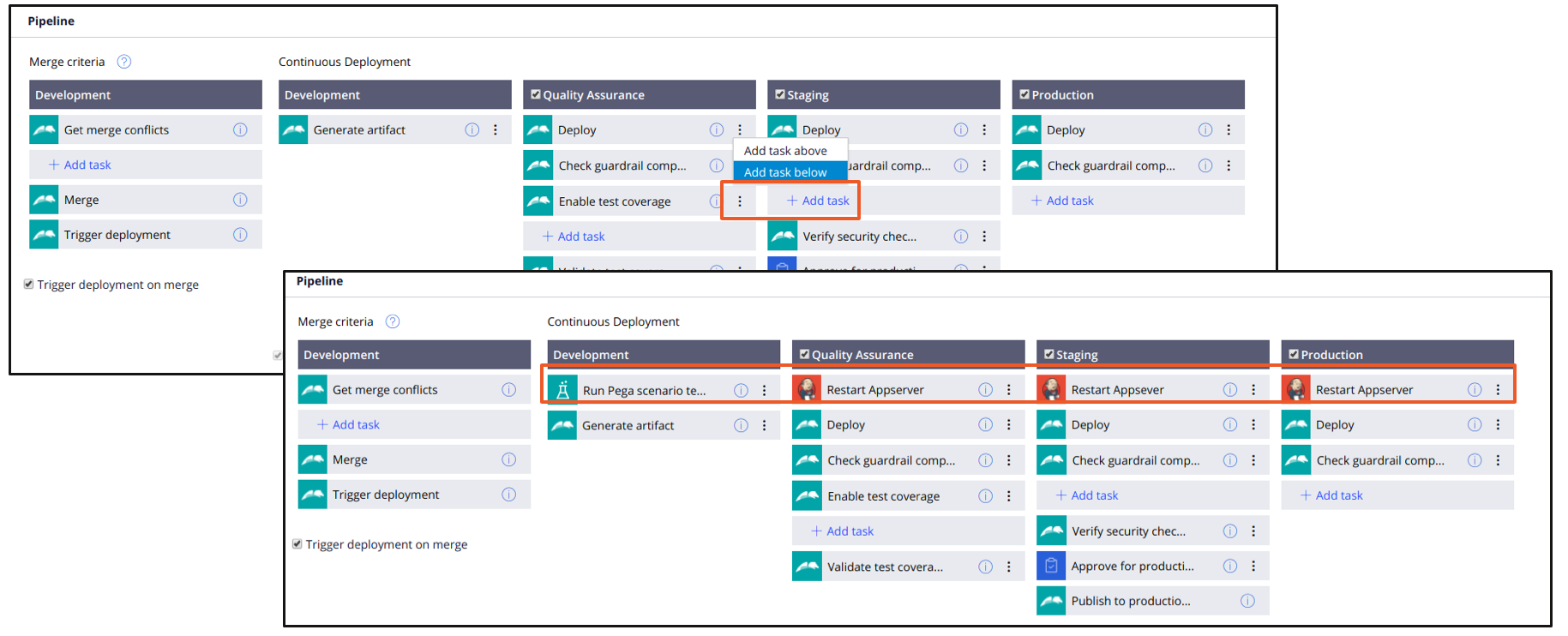
Task: Select the front Trigger deployment task row
Action: tap(386, 495)
